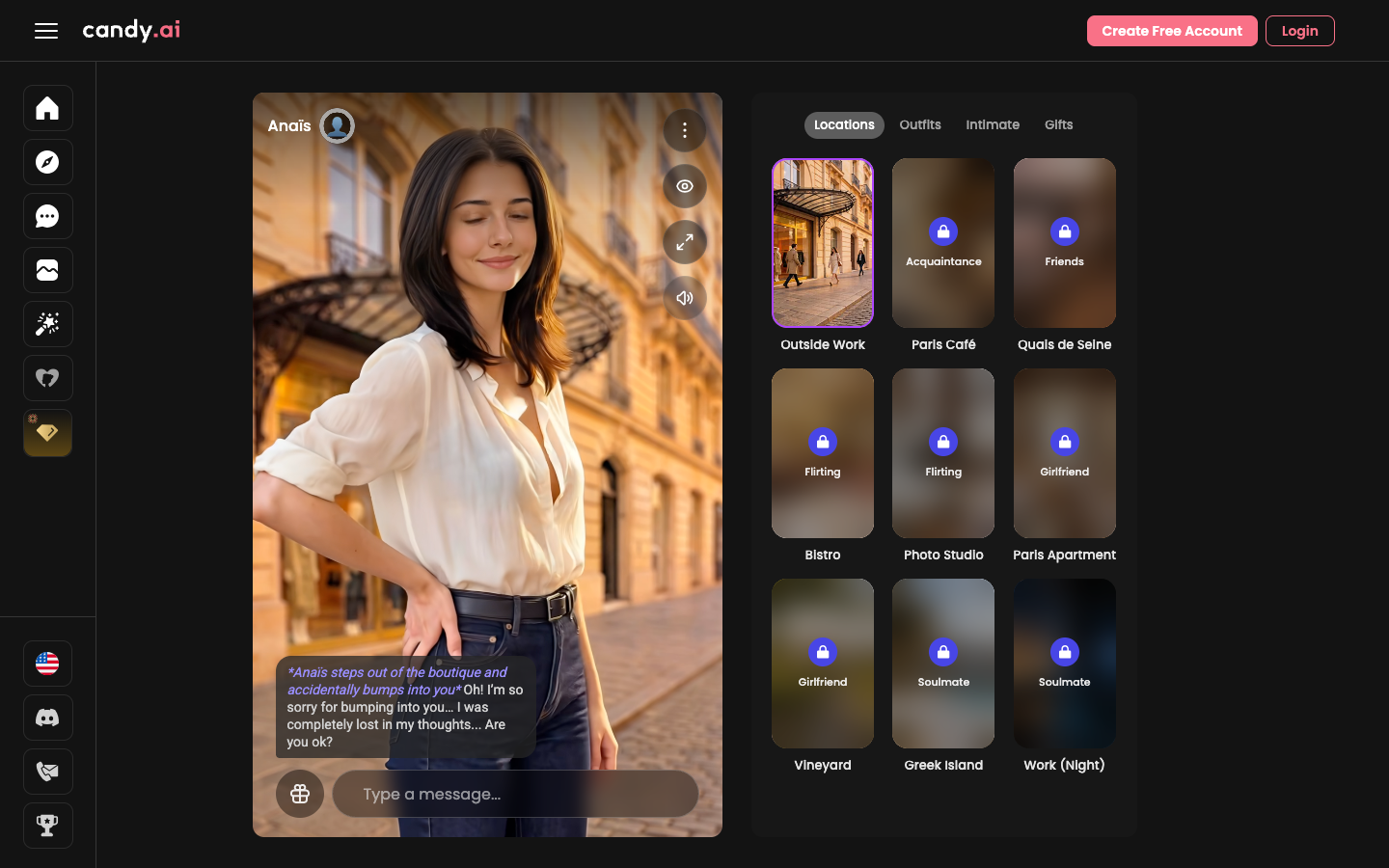
Task: Click the trophy leaderboard icon
Action: tap(47, 826)
